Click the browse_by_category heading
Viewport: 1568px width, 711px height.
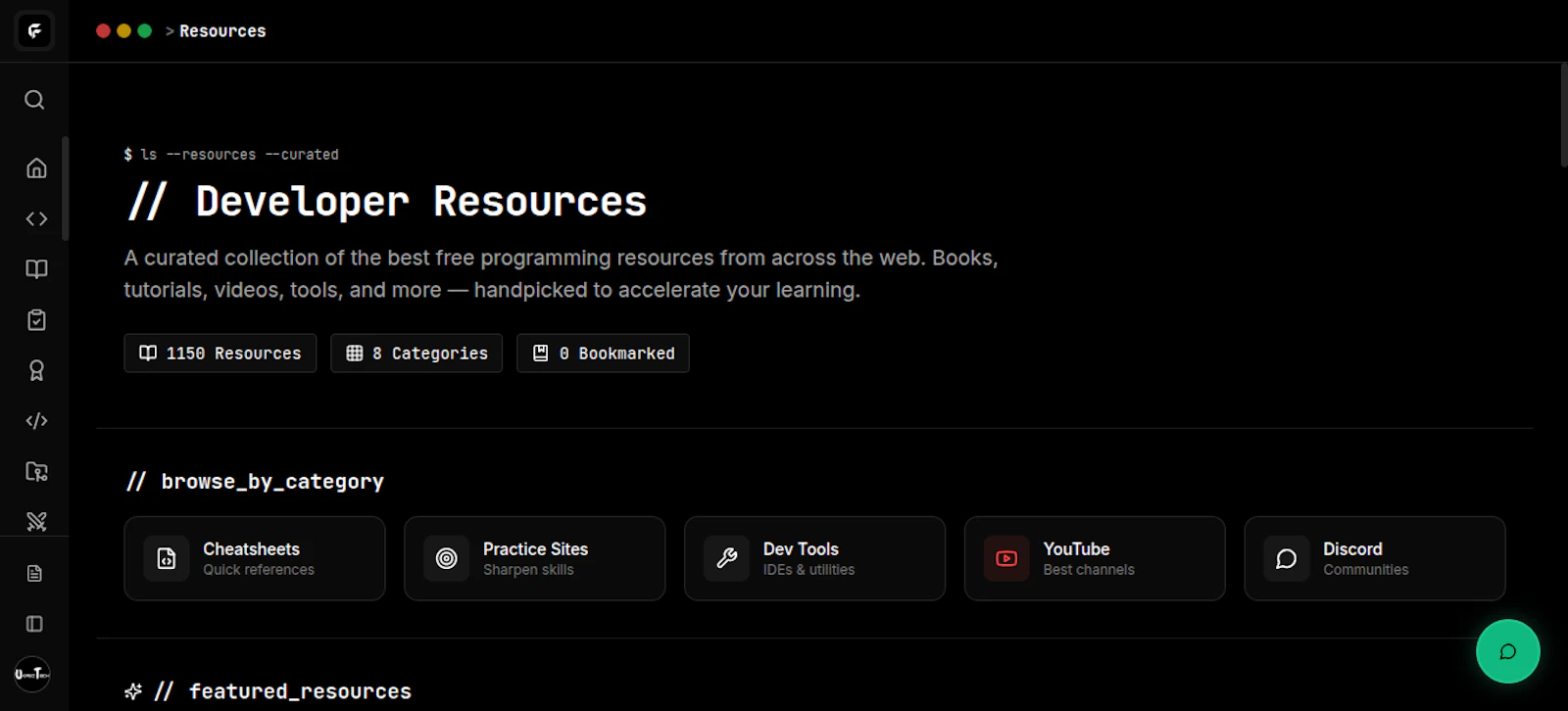[x=255, y=482]
